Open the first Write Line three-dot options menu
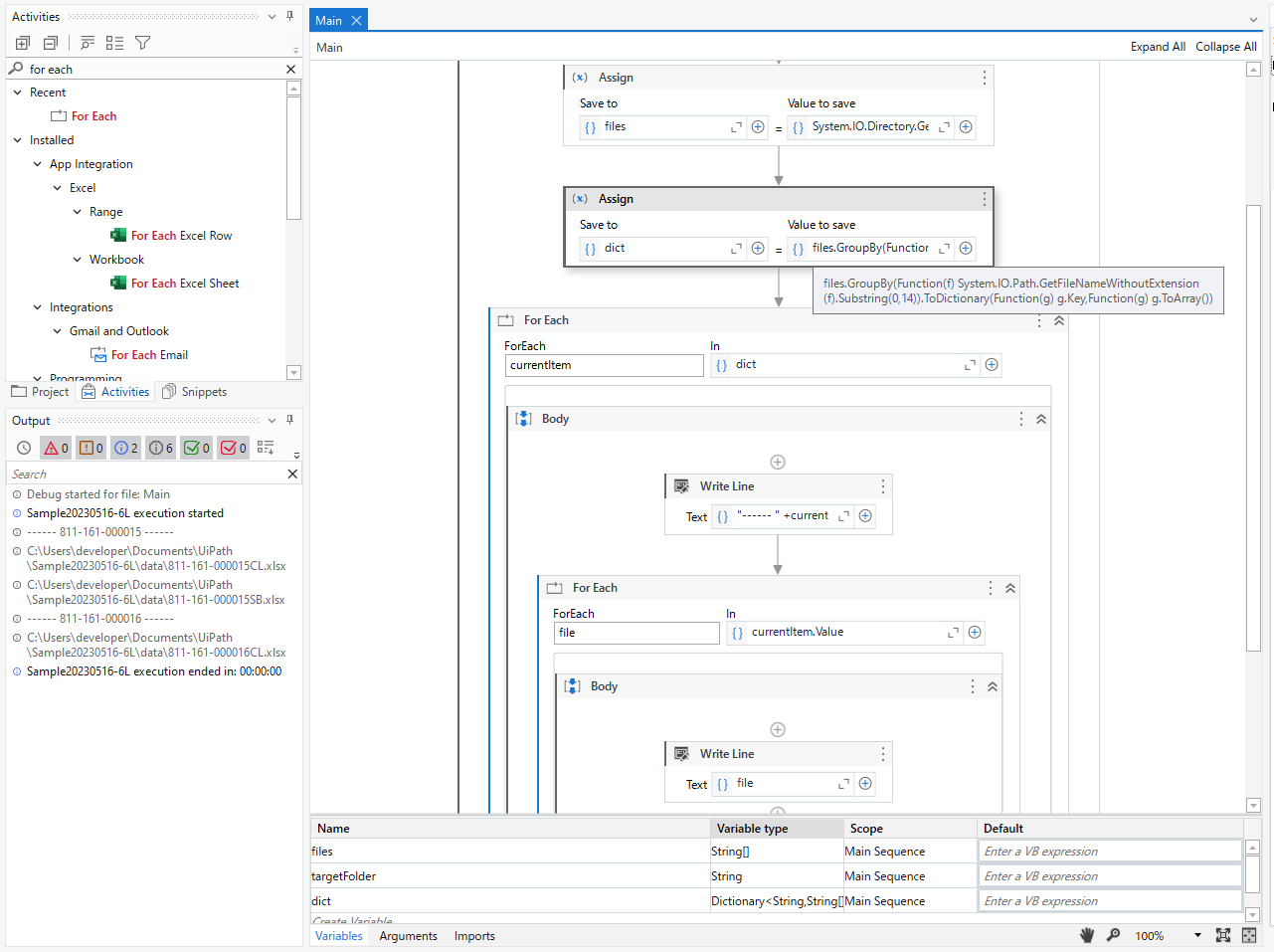The image size is (1274, 952). 883,486
